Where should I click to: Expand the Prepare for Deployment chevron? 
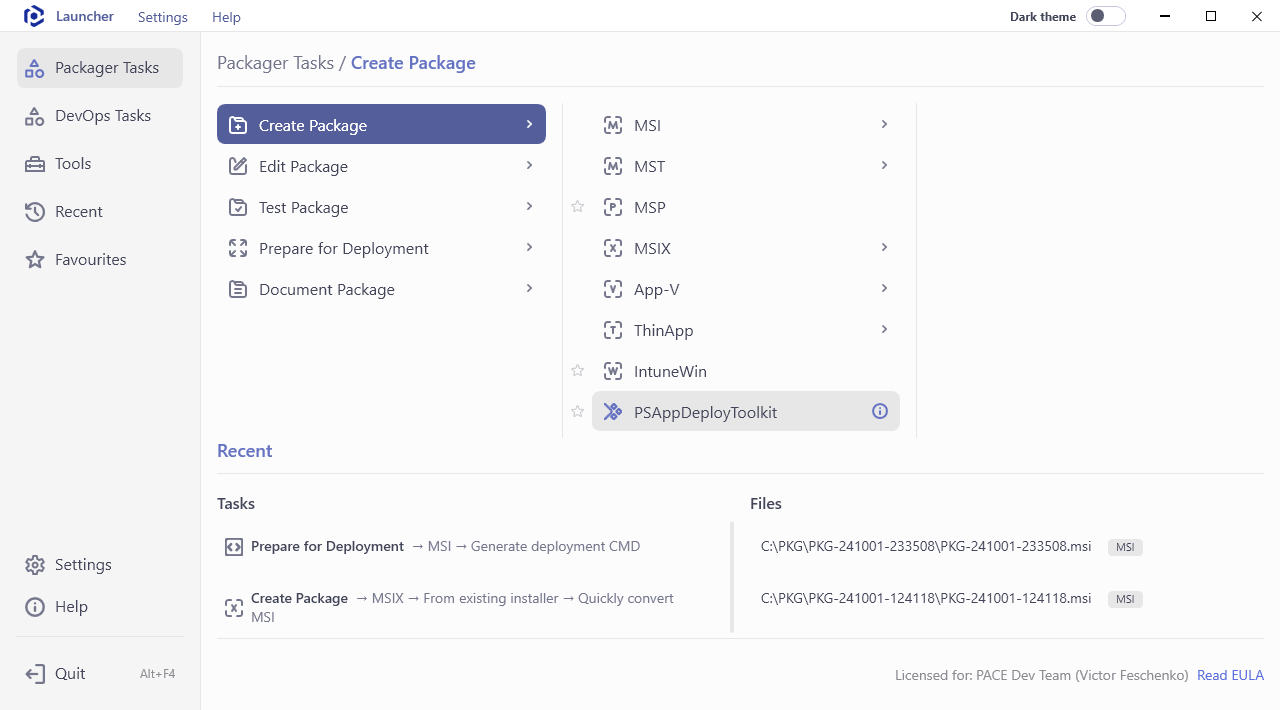coord(529,247)
